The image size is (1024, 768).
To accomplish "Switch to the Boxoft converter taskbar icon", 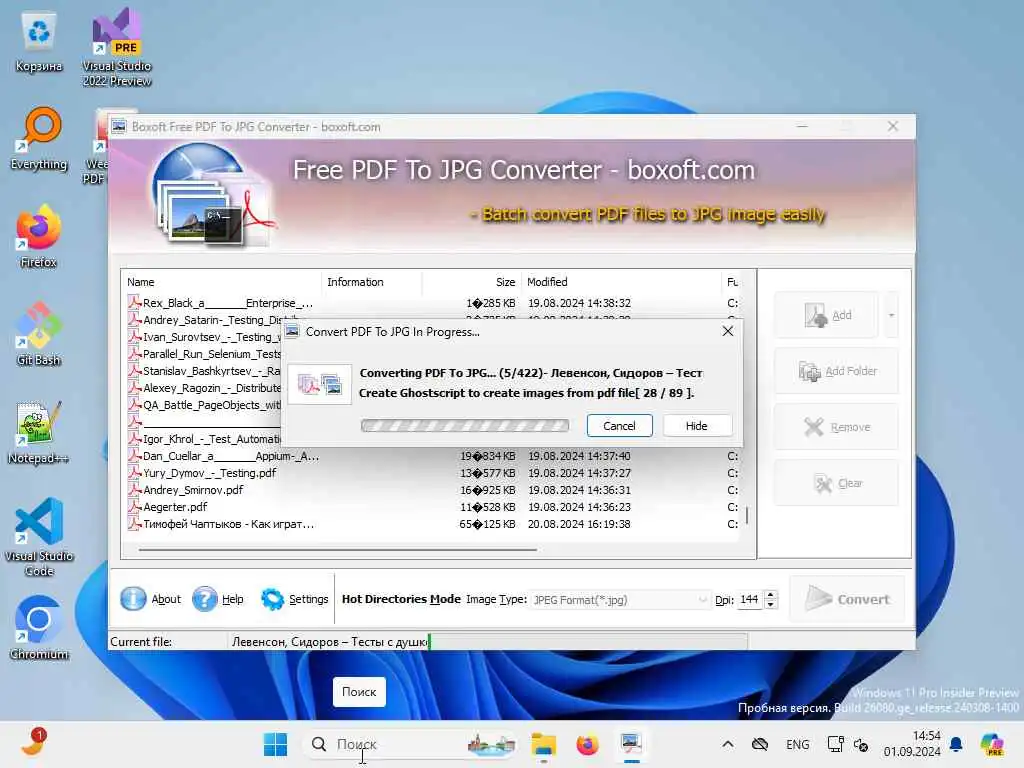I will tap(631, 744).
